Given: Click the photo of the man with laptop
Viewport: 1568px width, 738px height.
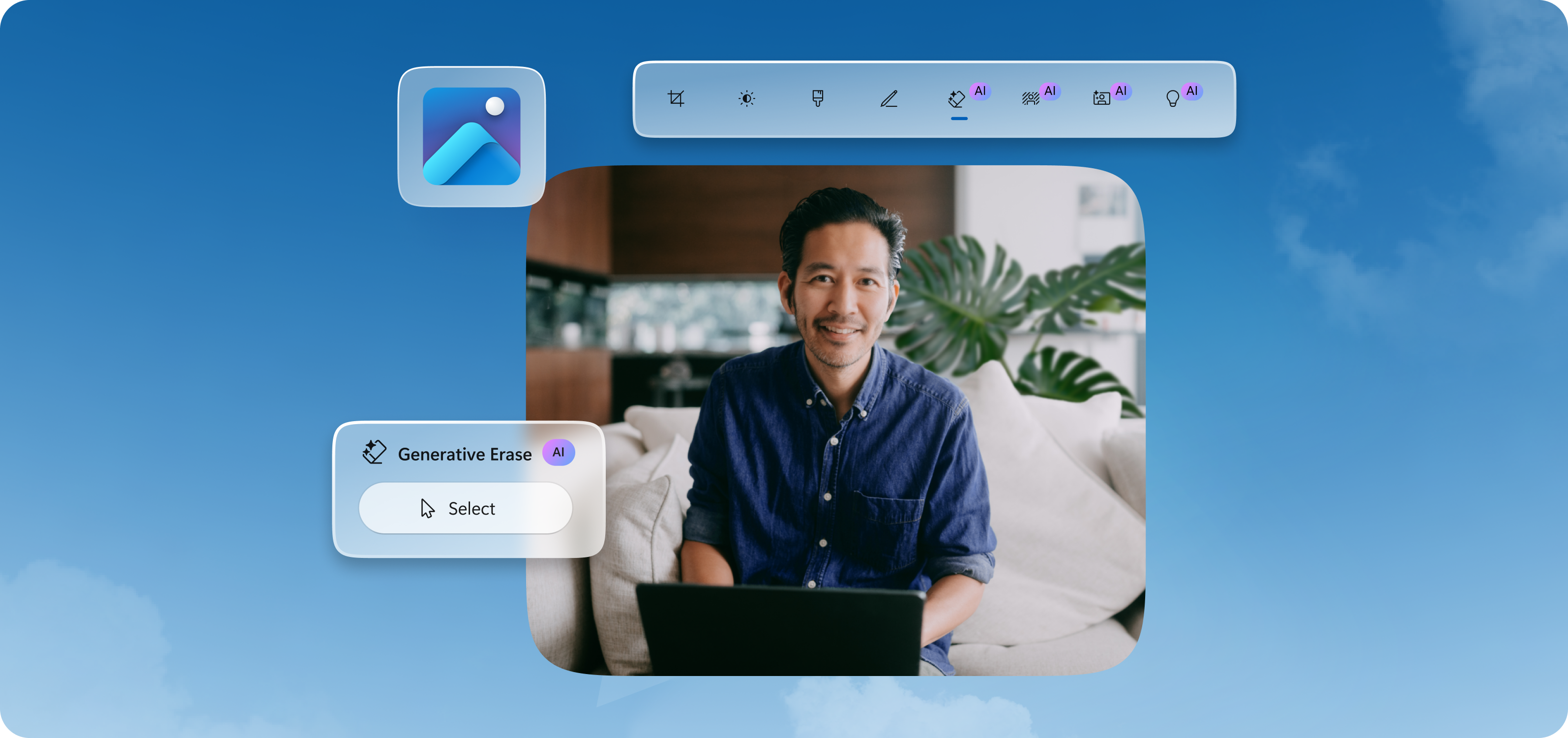Looking at the screenshot, I should click(835, 420).
